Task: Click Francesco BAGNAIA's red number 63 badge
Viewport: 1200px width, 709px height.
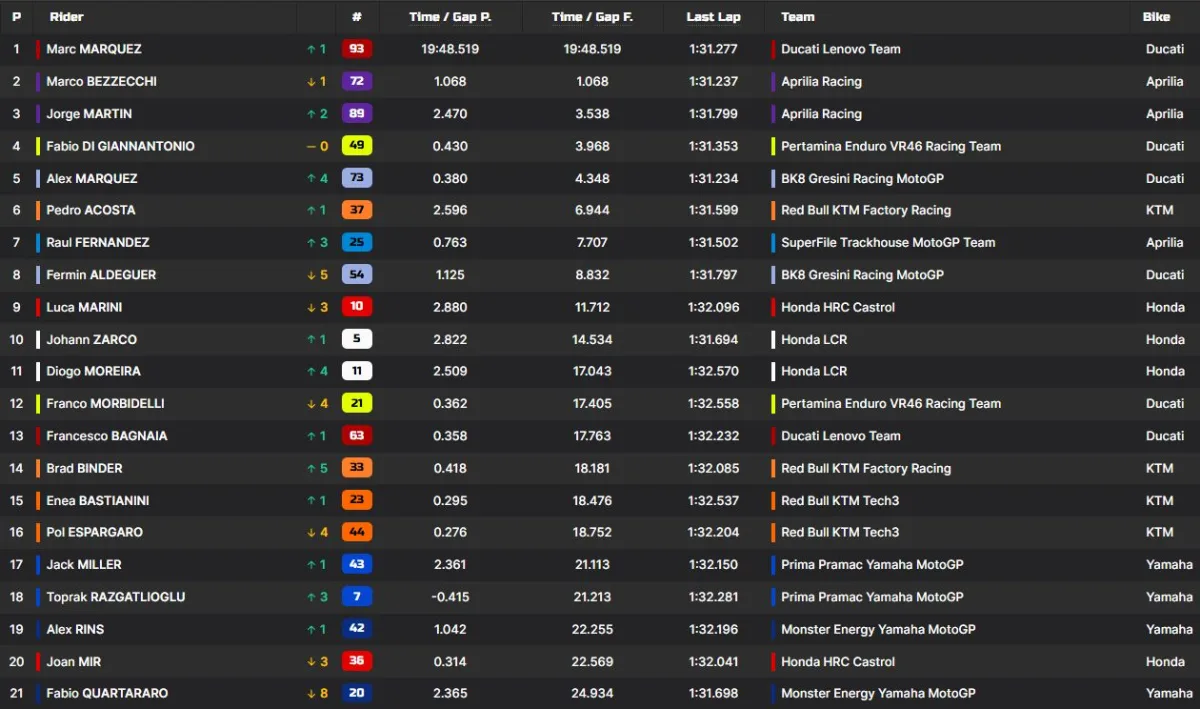Action: coord(357,436)
